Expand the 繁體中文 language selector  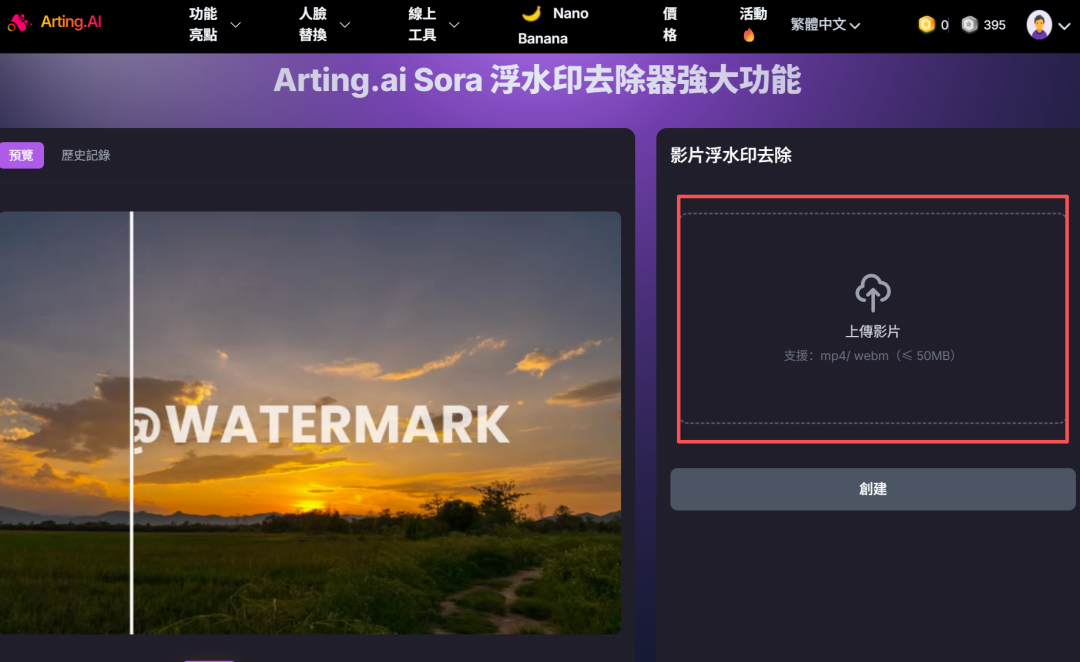824,24
